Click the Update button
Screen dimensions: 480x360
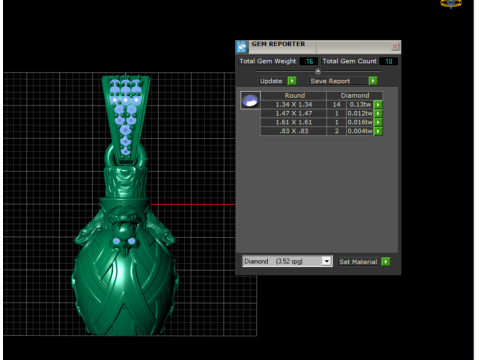[271, 81]
